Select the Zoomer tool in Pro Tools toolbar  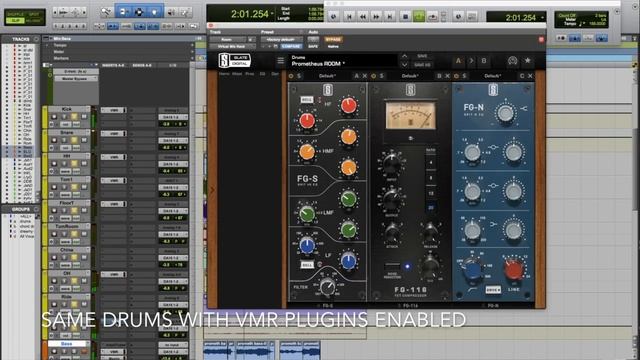[106, 11]
